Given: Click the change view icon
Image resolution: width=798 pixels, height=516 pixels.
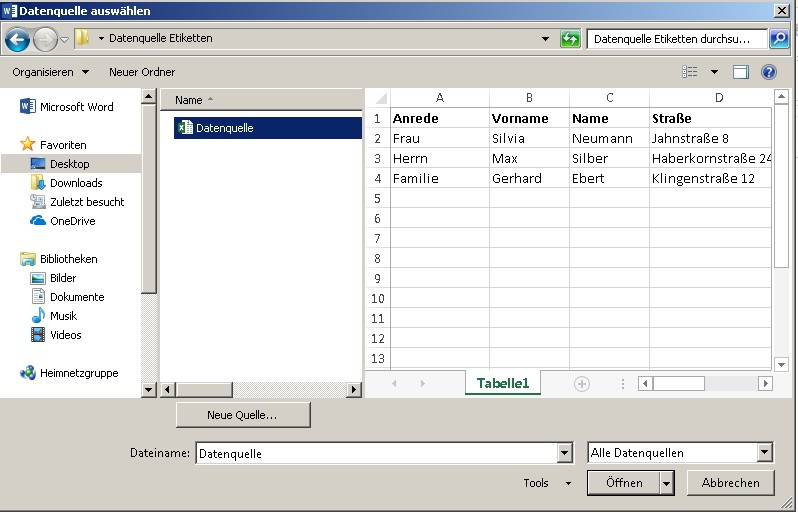Looking at the screenshot, I should [690, 72].
